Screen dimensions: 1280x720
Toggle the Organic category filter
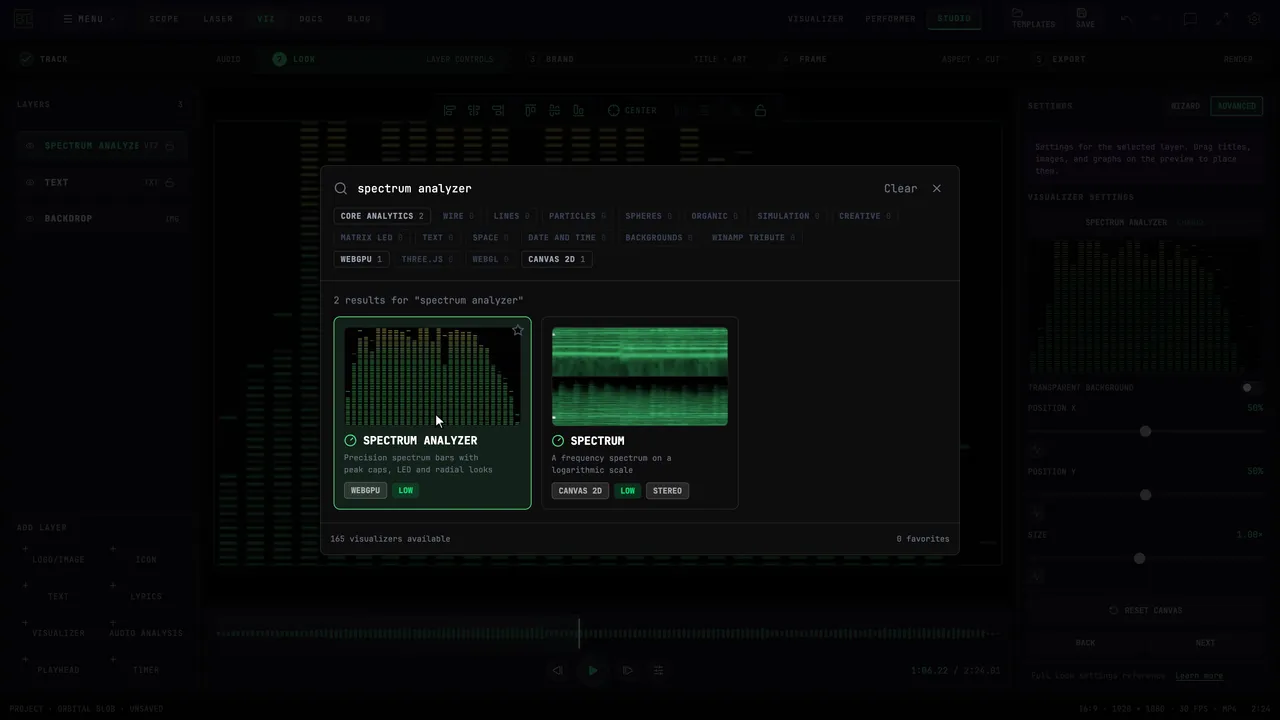[715, 216]
